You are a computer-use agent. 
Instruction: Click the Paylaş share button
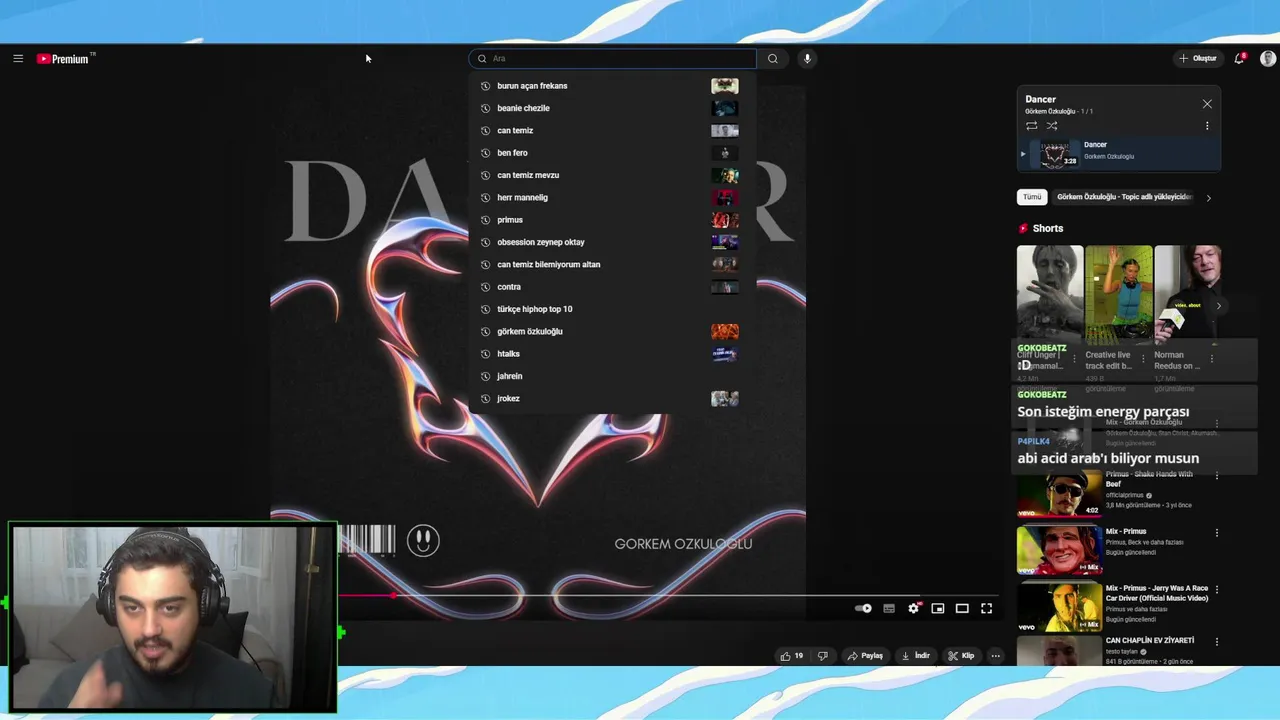[x=865, y=656]
